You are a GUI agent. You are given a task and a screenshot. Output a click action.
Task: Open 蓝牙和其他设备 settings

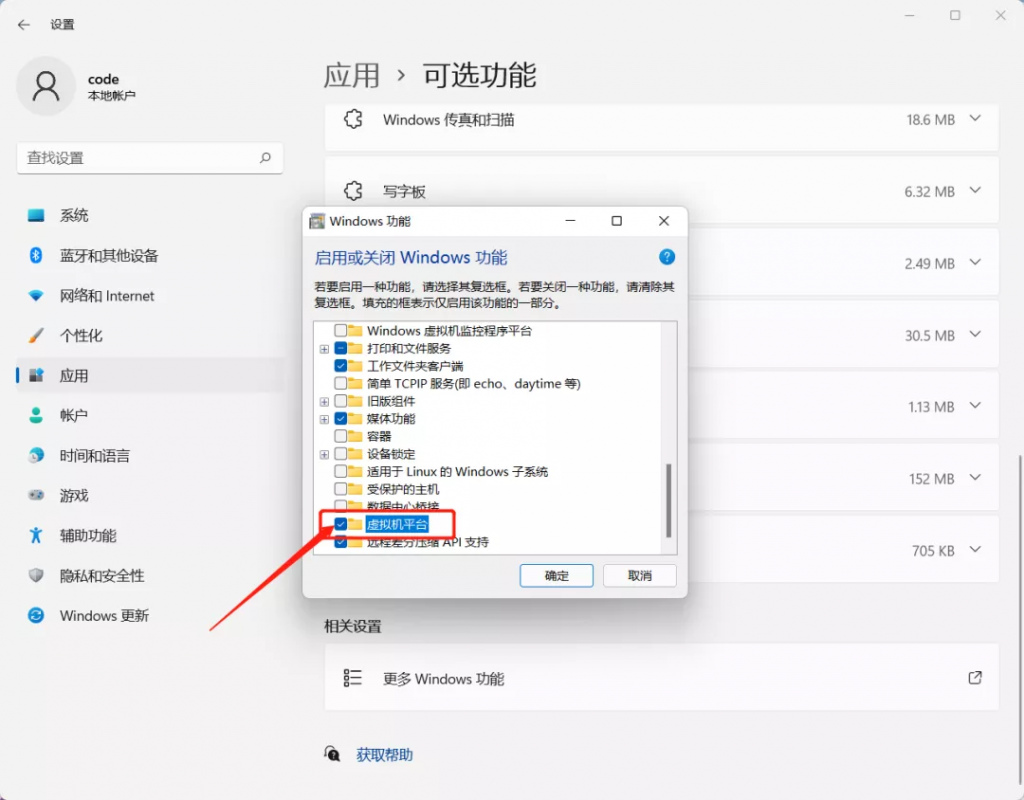pyautogui.click(x=150, y=255)
